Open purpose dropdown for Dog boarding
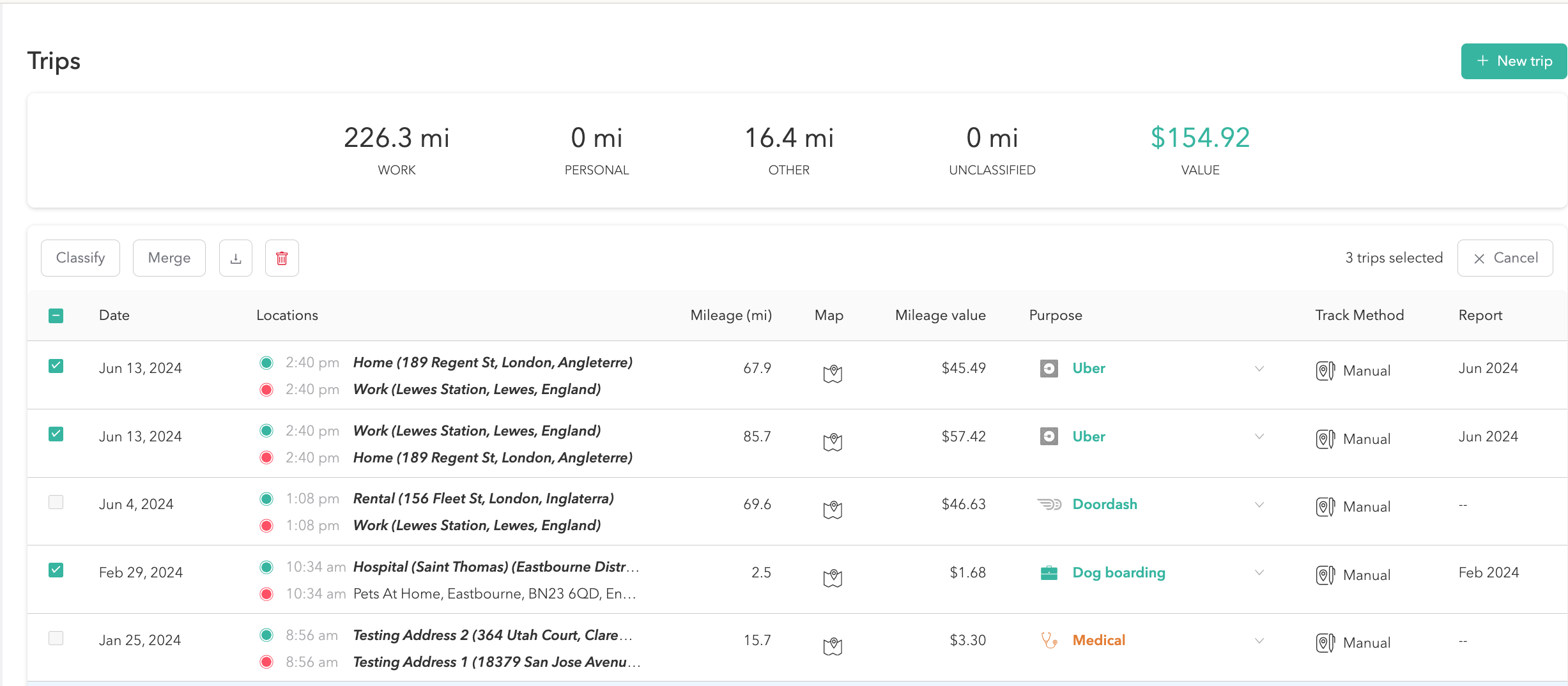The image size is (1568, 686). coord(1259,572)
